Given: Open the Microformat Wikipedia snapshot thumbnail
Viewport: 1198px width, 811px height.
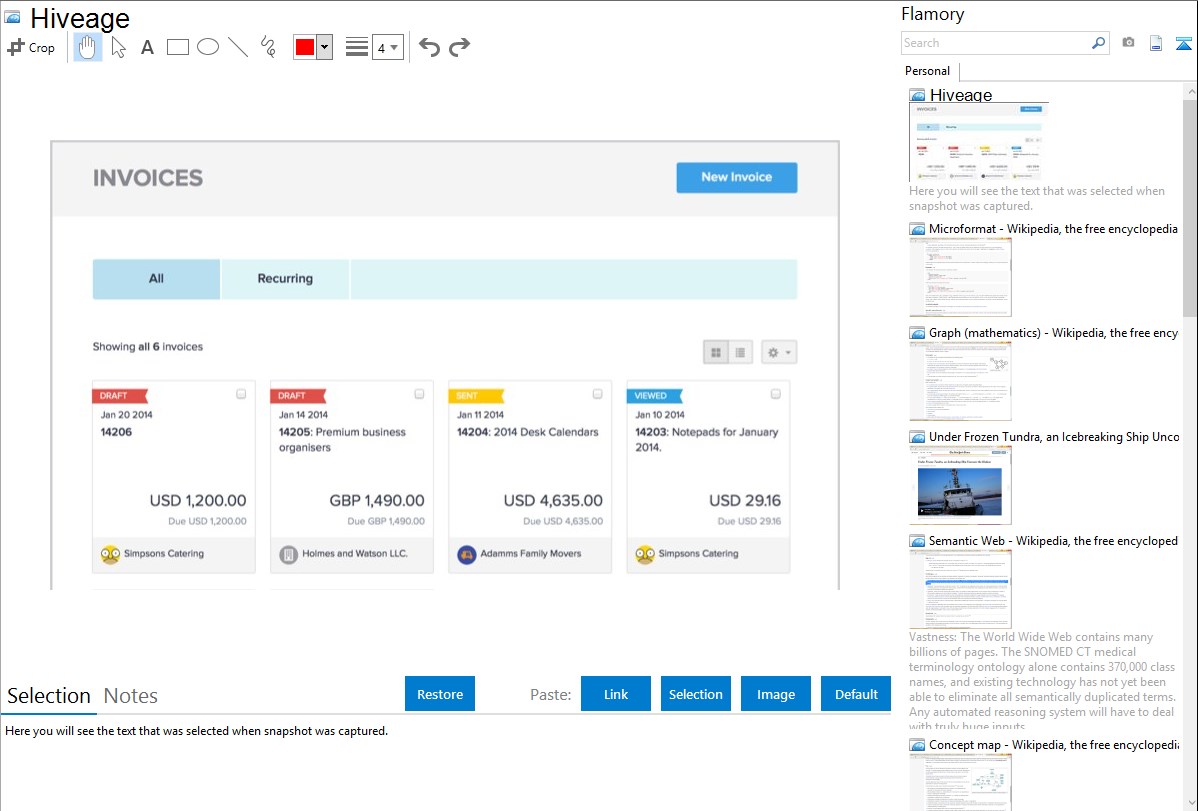Looking at the screenshot, I should (x=960, y=277).
